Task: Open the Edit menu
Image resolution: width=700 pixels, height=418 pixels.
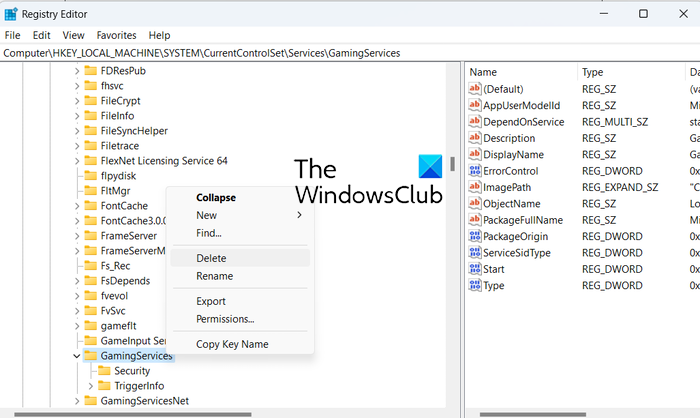Action: click(x=42, y=35)
